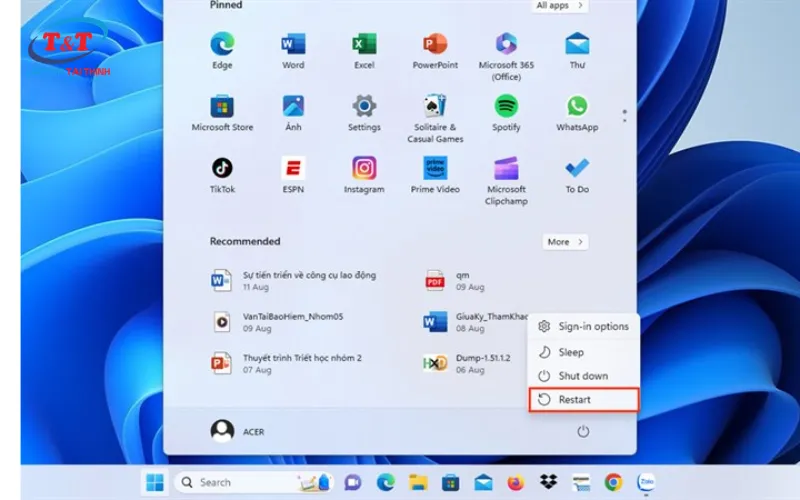Choose Sleep in the power menu
The height and width of the screenshot is (500, 800).
coord(584,352)
